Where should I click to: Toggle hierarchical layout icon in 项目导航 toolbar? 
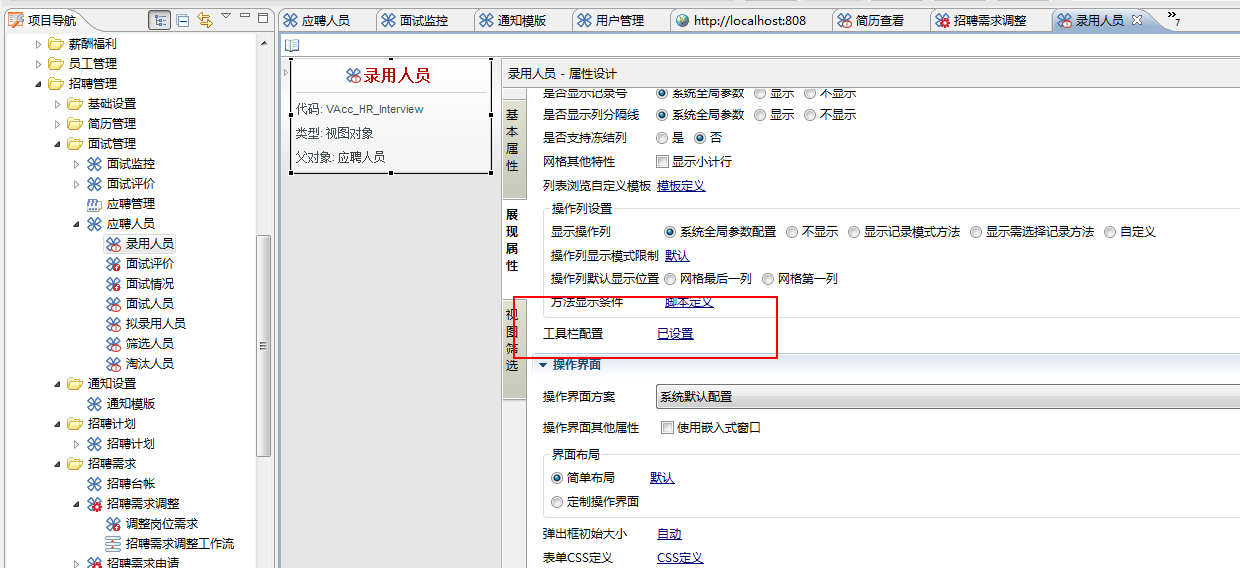[160, 19]
